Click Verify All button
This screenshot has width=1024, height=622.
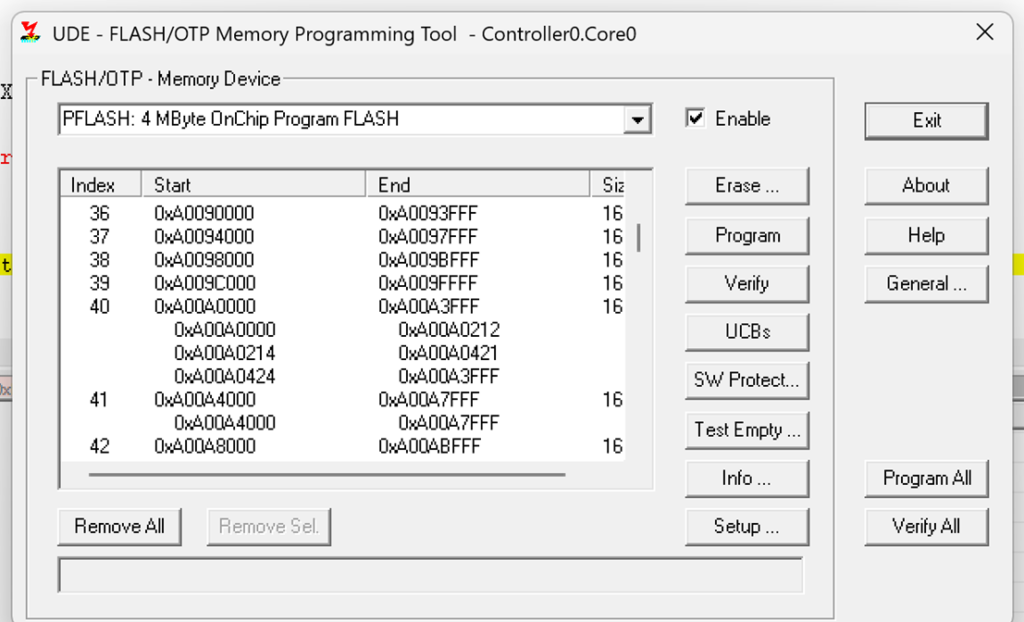[926, 526]
